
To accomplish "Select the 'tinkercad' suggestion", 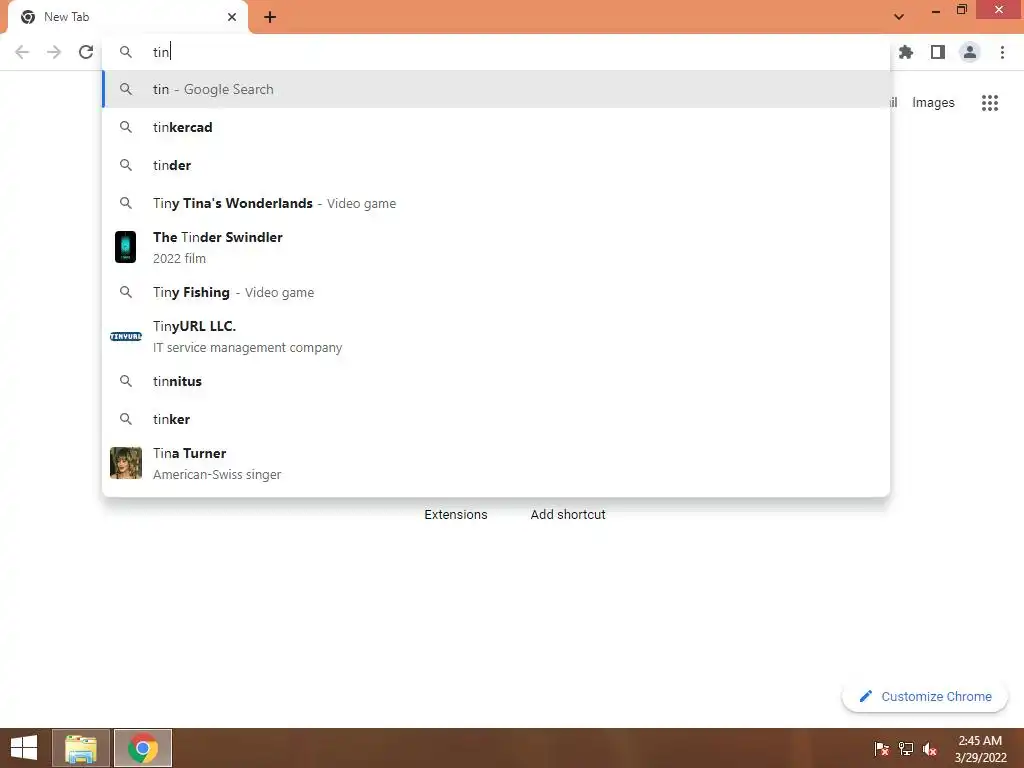I will pyautogui.click(x=496, y=127).
